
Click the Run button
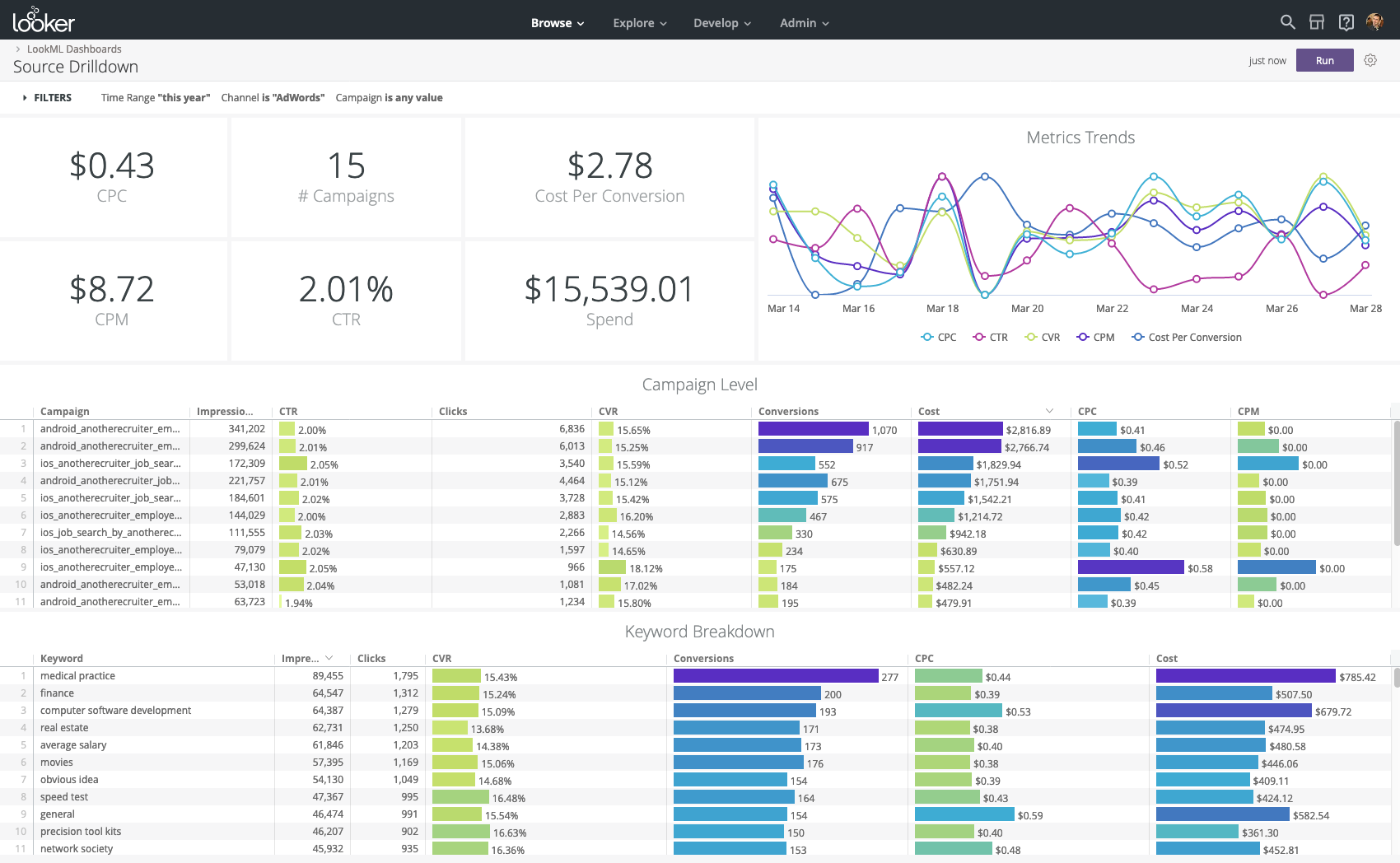1324,60
